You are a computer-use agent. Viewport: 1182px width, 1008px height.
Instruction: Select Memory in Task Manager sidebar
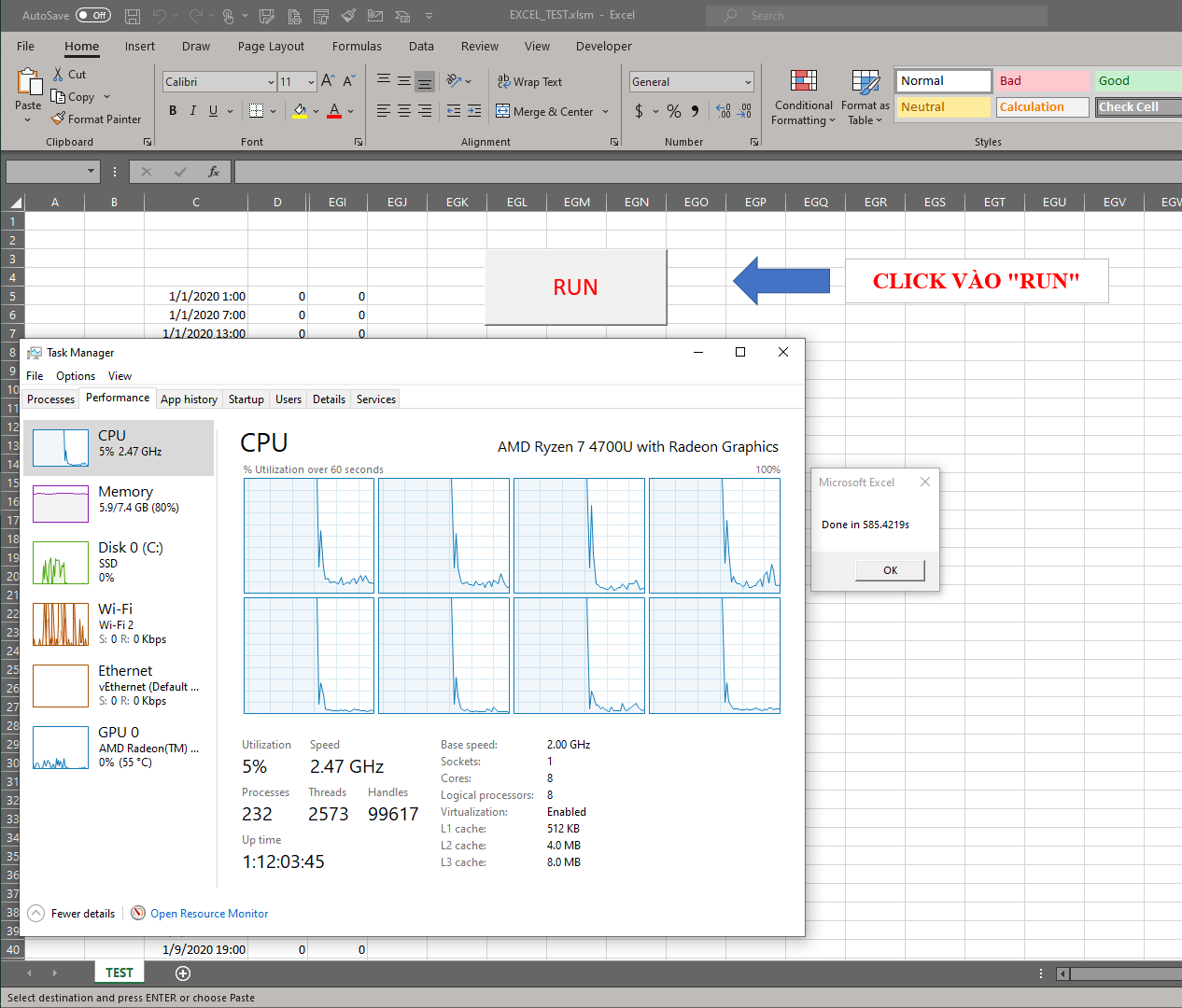point(119,504)
